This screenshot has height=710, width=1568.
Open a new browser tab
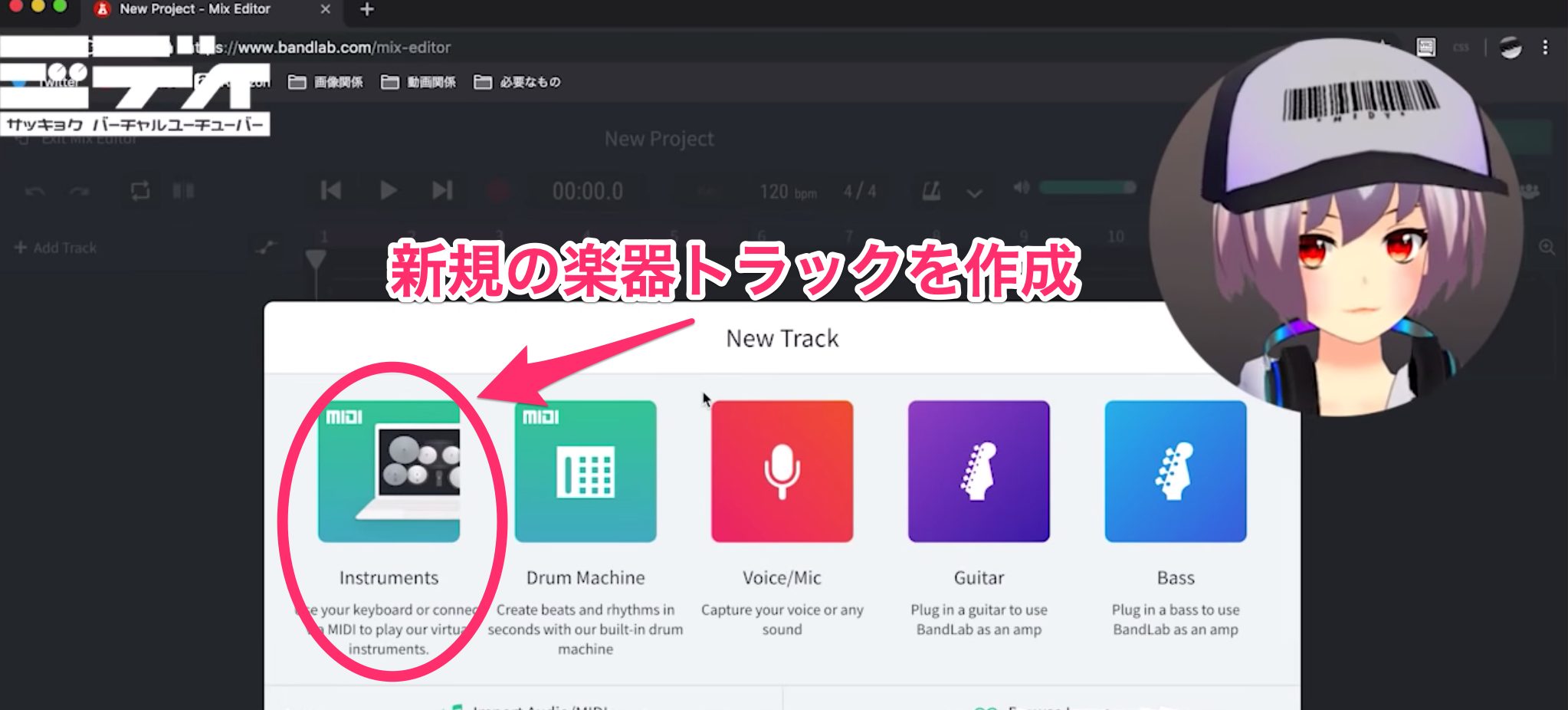[x=367, y=9]
